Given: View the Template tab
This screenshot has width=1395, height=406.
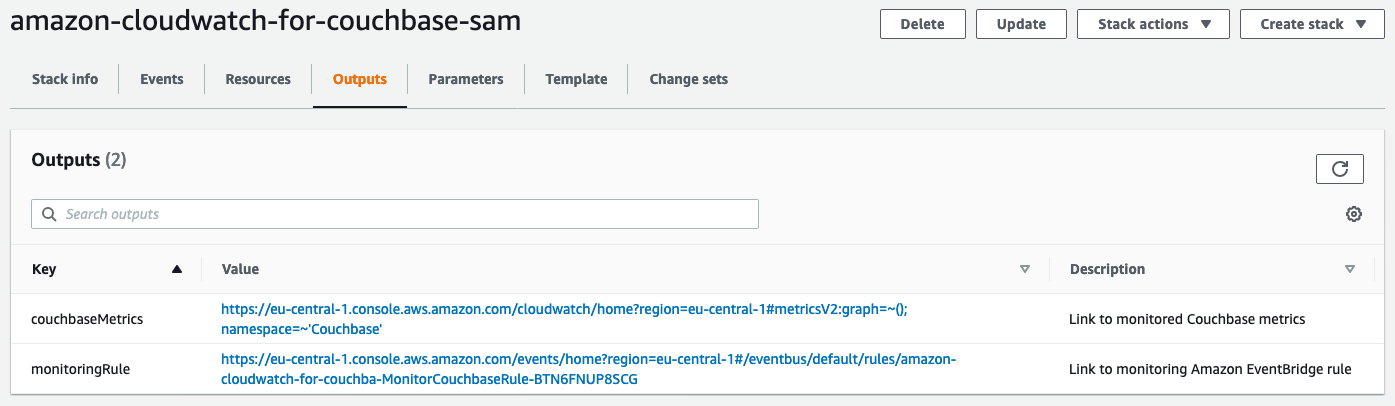Looking at the screenshot, I should pos(576,79).
